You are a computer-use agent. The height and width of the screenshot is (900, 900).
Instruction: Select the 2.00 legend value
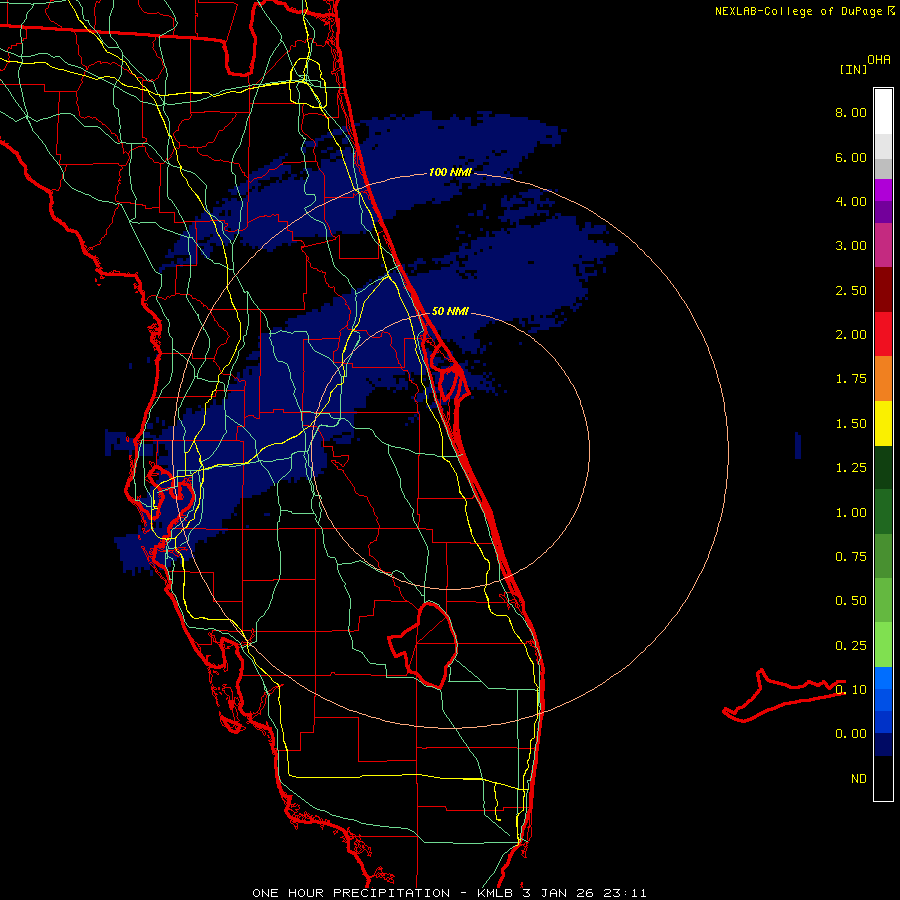point(851,335)
